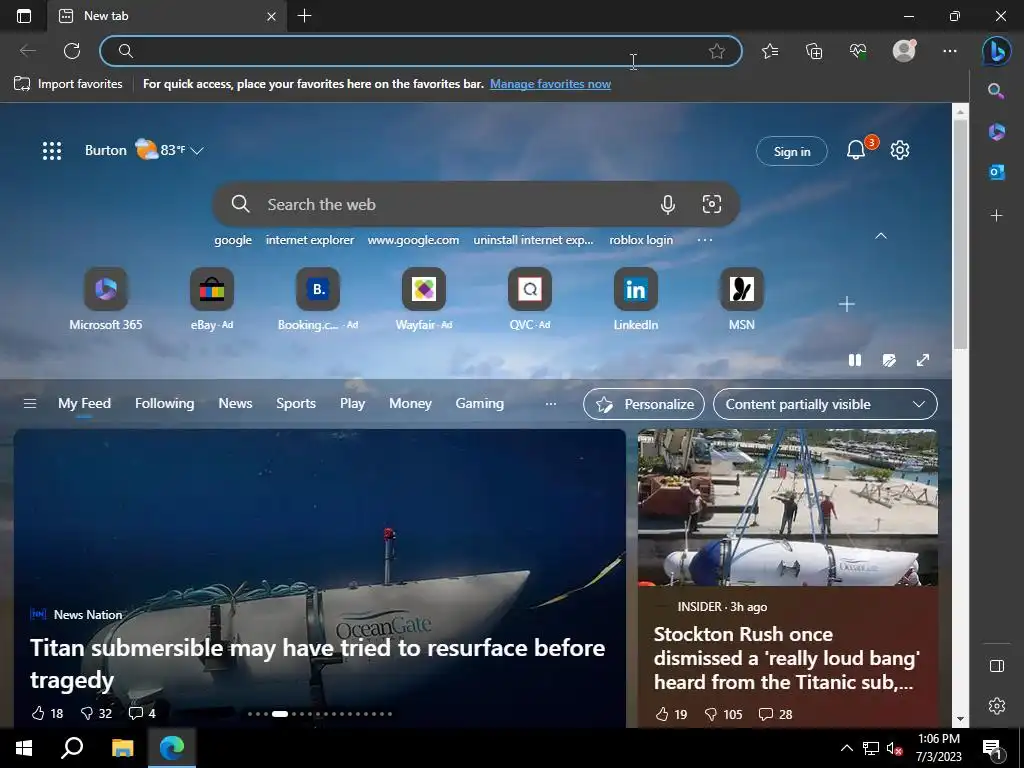Open Browser essentials heart icon
Screen dimensions: 1024x768
pos(858,51)
